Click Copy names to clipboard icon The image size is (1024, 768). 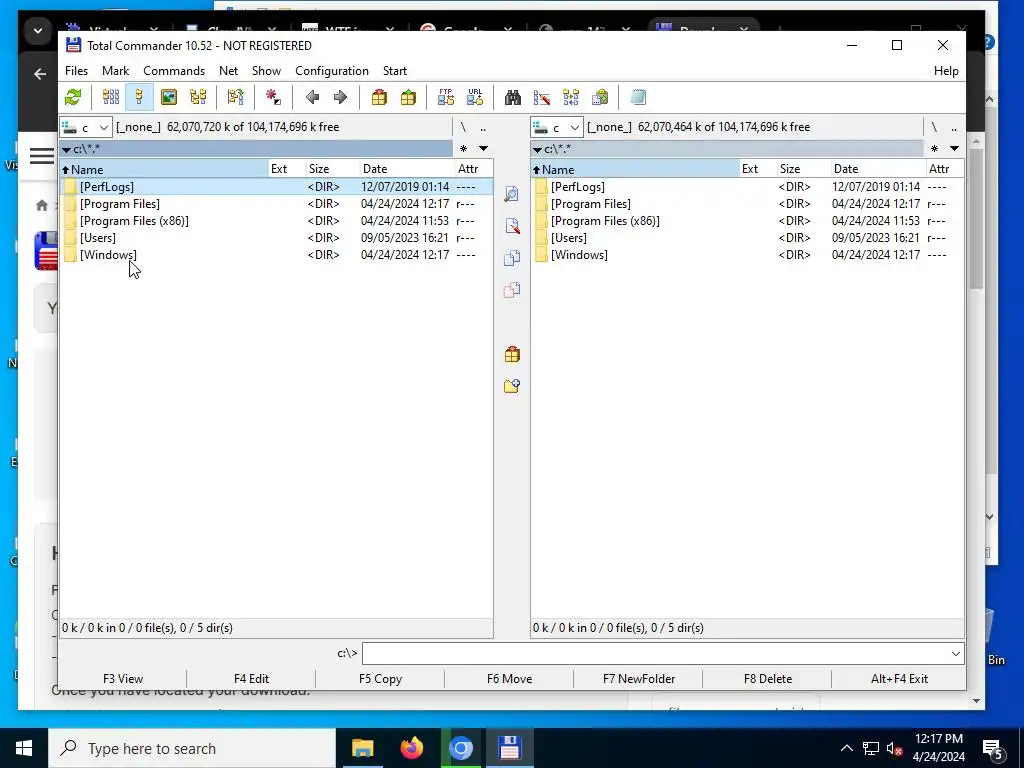(x=600, y=97)
